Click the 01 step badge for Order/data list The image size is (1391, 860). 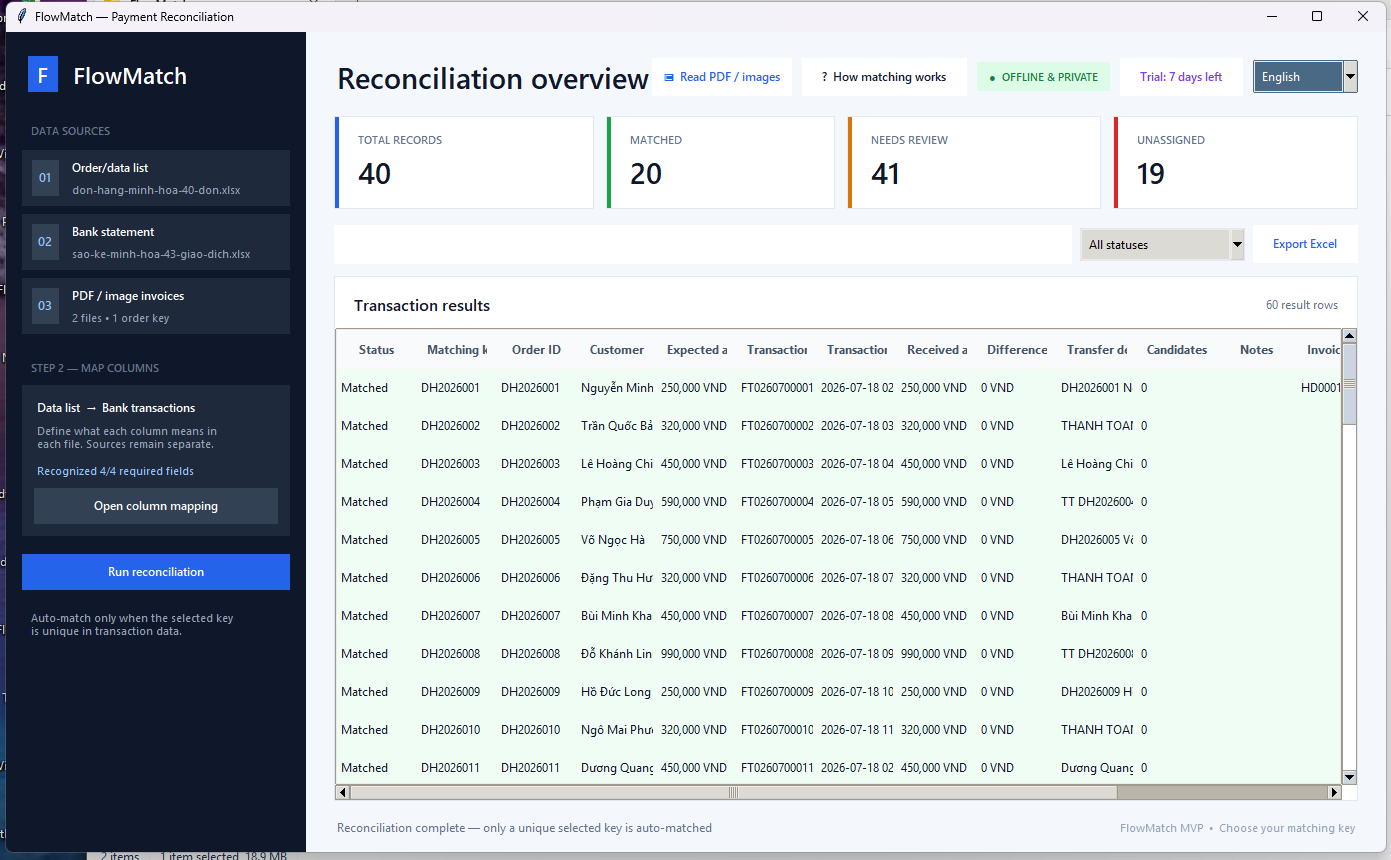[45, 178]
